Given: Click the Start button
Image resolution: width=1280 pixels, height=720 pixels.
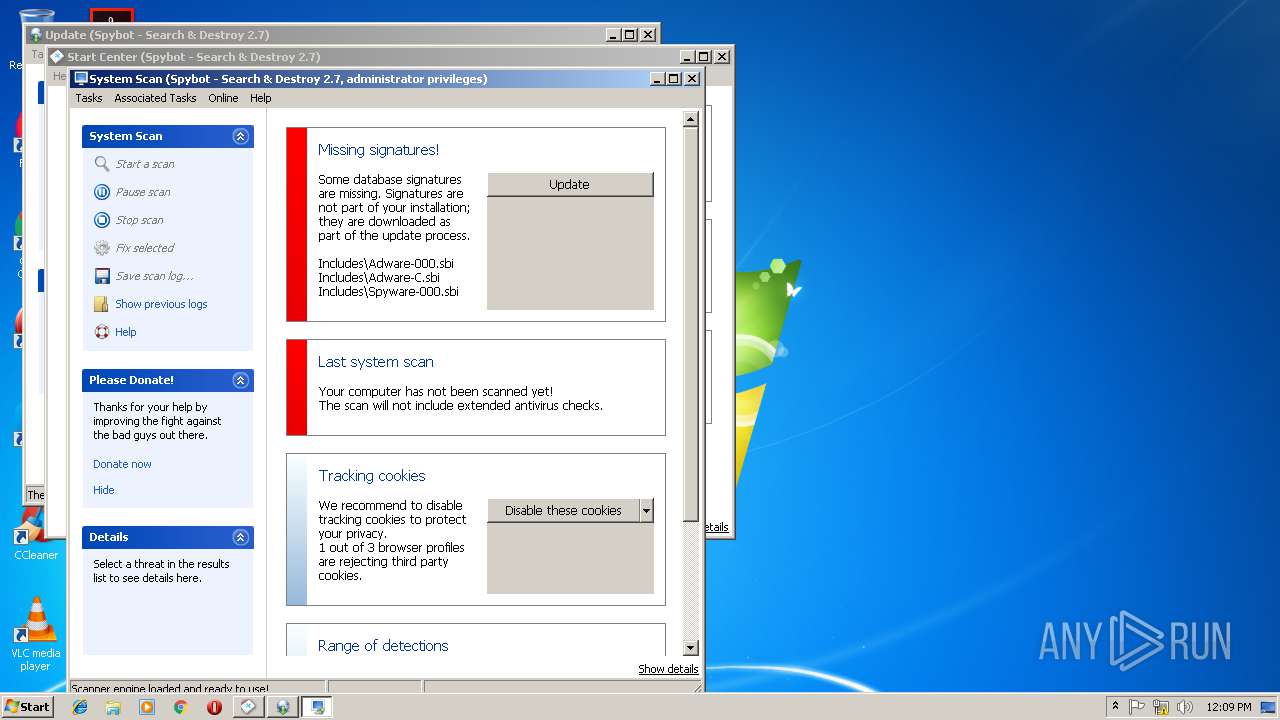Looking at the screenshot, I should [x=27, y=707].
